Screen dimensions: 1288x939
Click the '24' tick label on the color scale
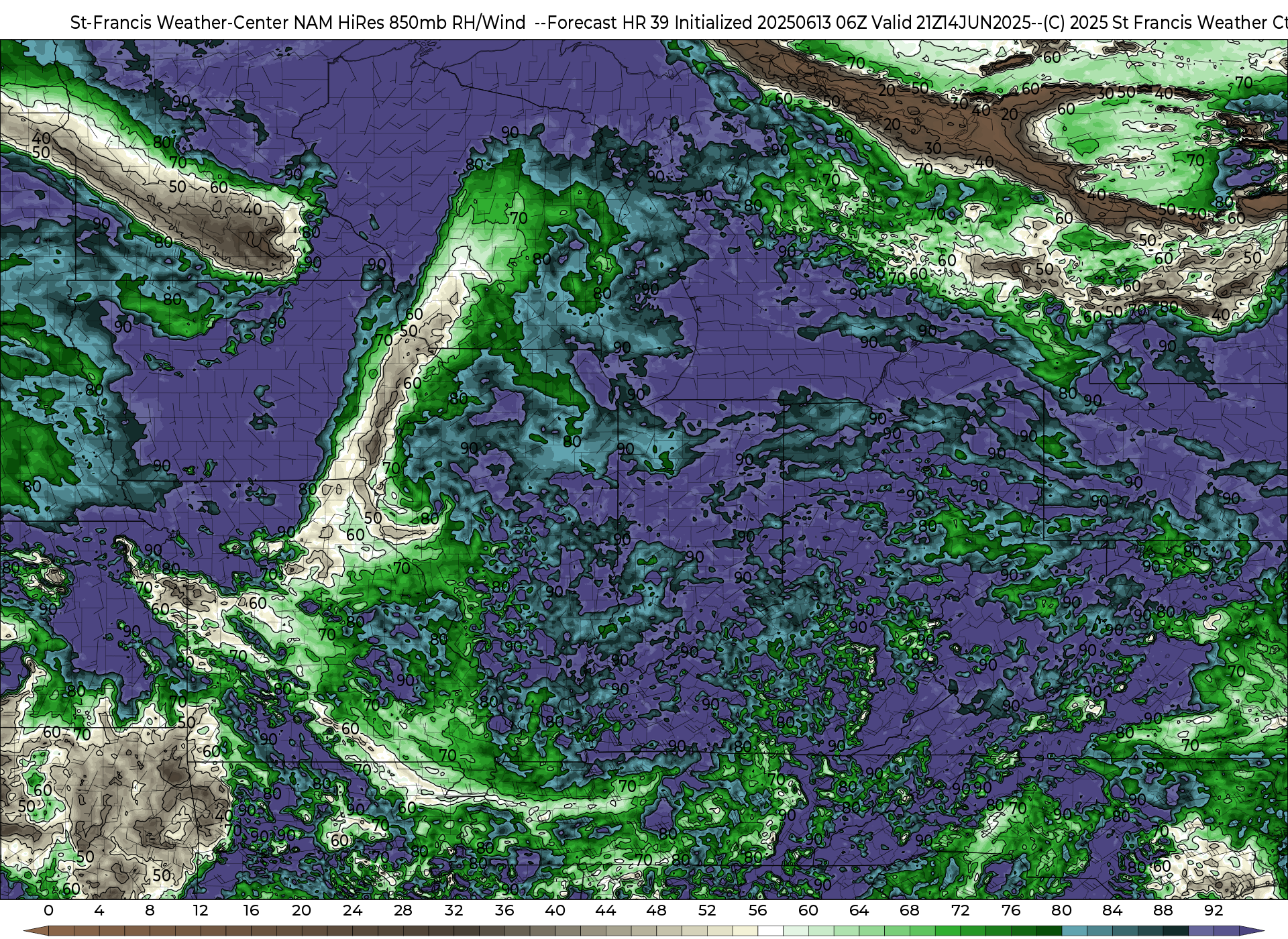pyautogui.click(x=352, y=910)
